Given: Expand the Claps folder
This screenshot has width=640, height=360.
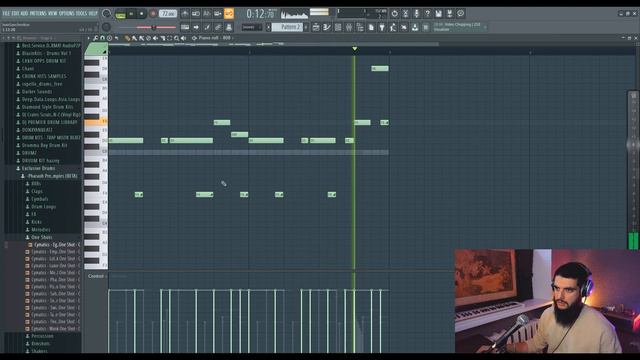Looking at the screenshot, I should pyautogui.click(x=37, y=191).
